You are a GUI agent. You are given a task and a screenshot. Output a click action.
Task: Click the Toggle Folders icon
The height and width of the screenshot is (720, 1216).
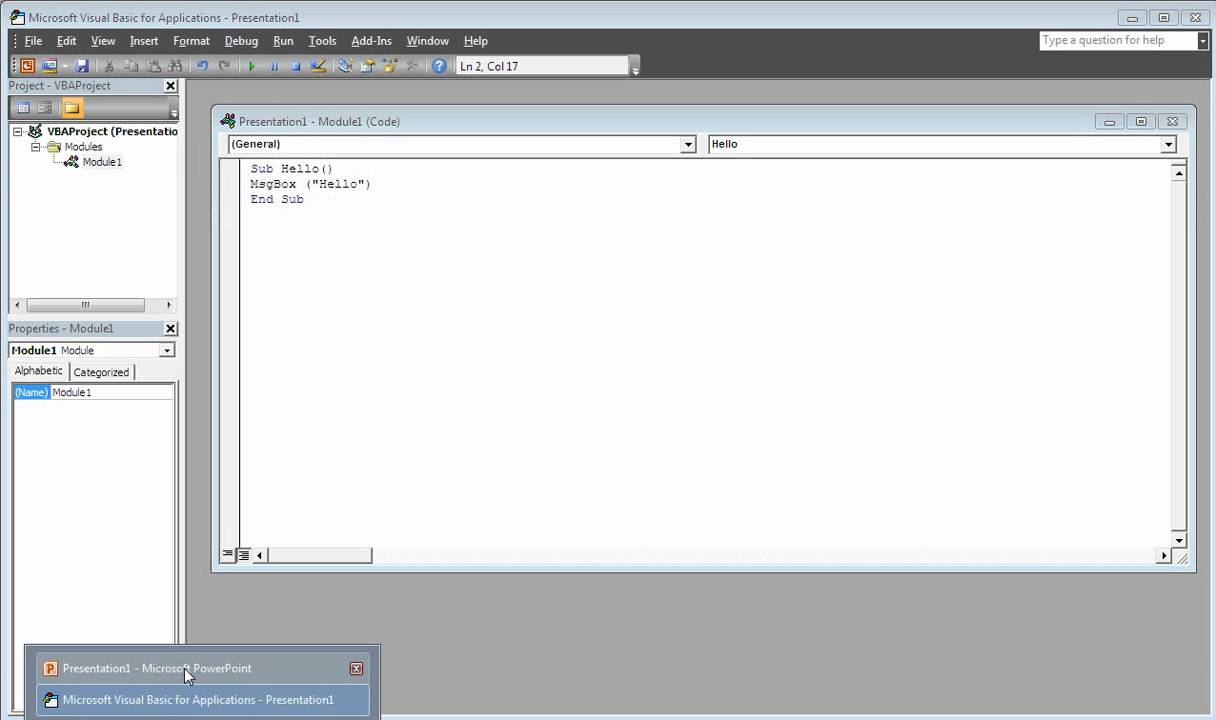(72, 108)
